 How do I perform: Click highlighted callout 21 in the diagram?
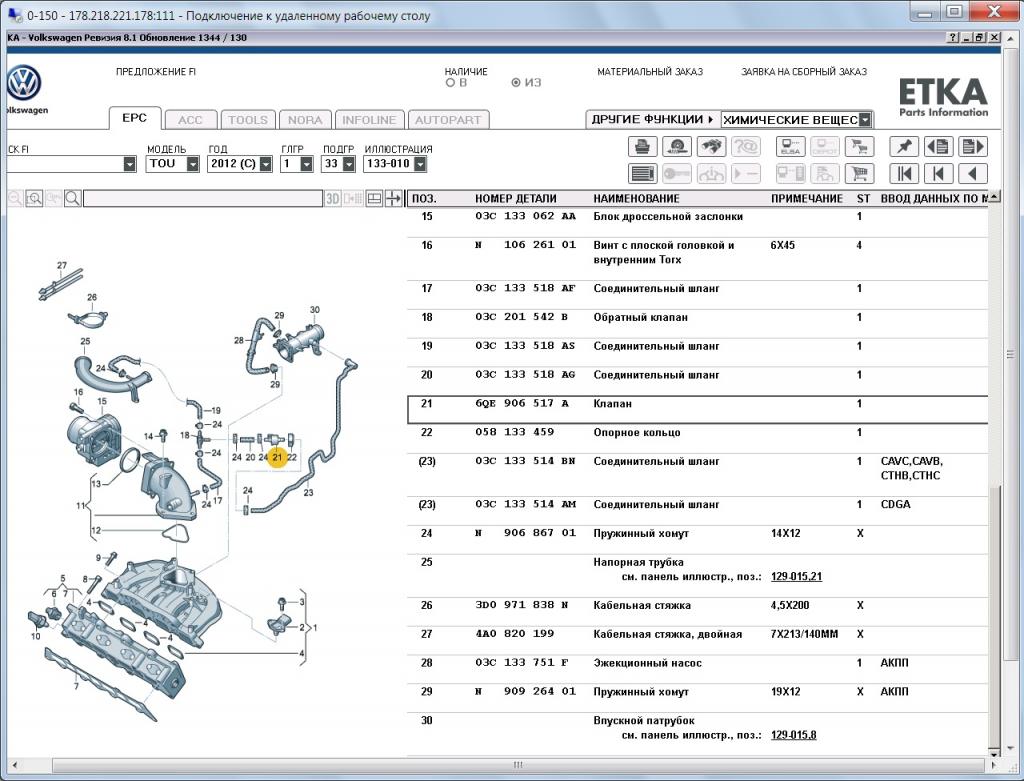(278, 457)
